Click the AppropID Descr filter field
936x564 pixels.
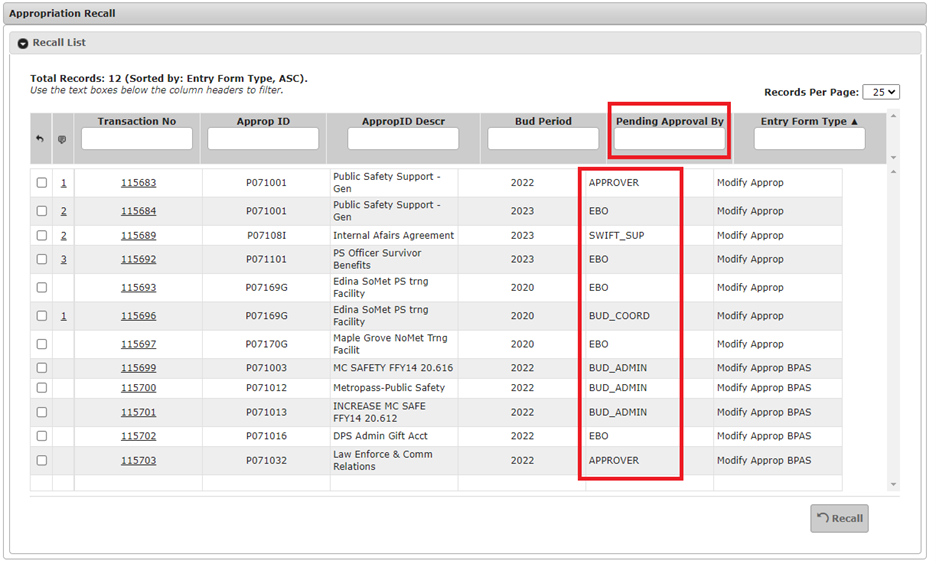point(403,139)
